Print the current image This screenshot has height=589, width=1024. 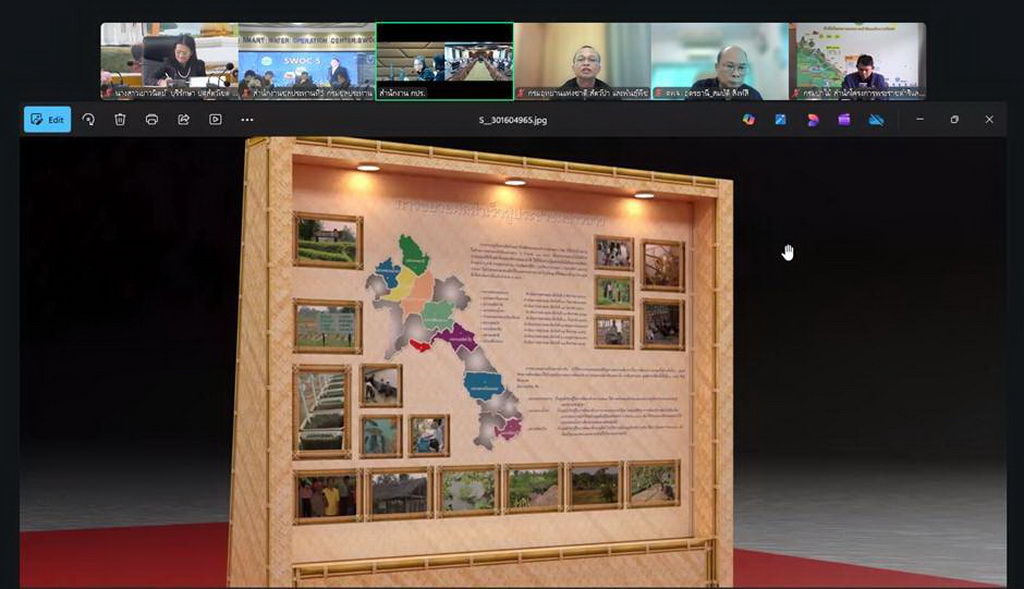pos(152,119)
